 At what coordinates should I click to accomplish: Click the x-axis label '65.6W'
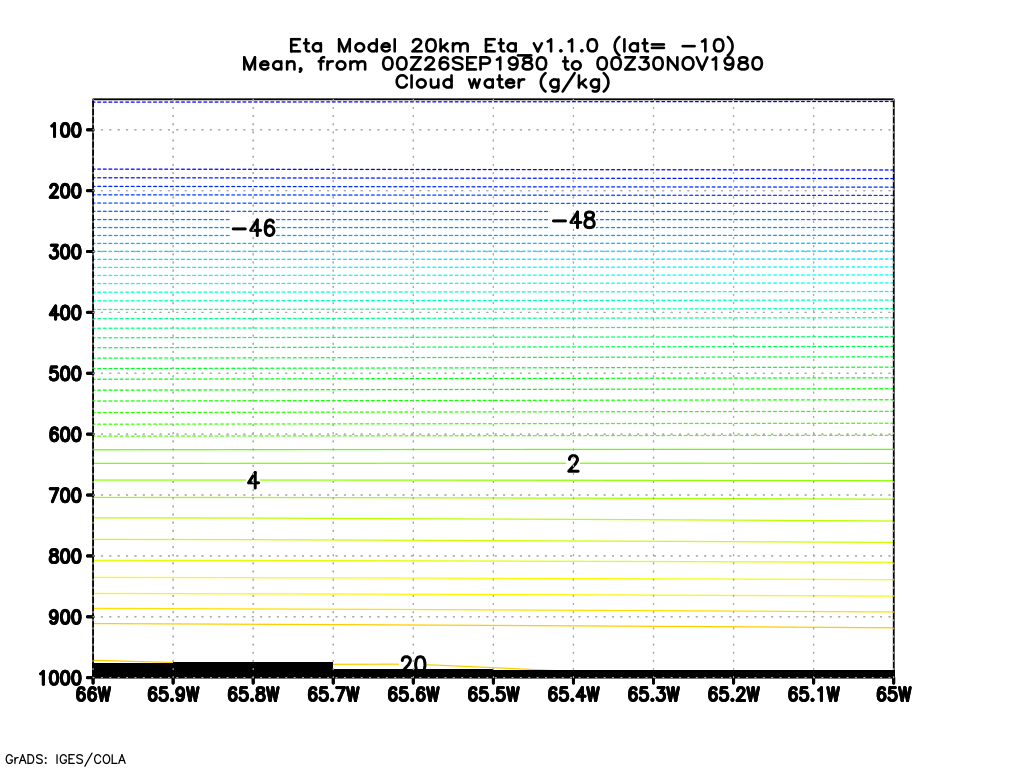point(413,694)
